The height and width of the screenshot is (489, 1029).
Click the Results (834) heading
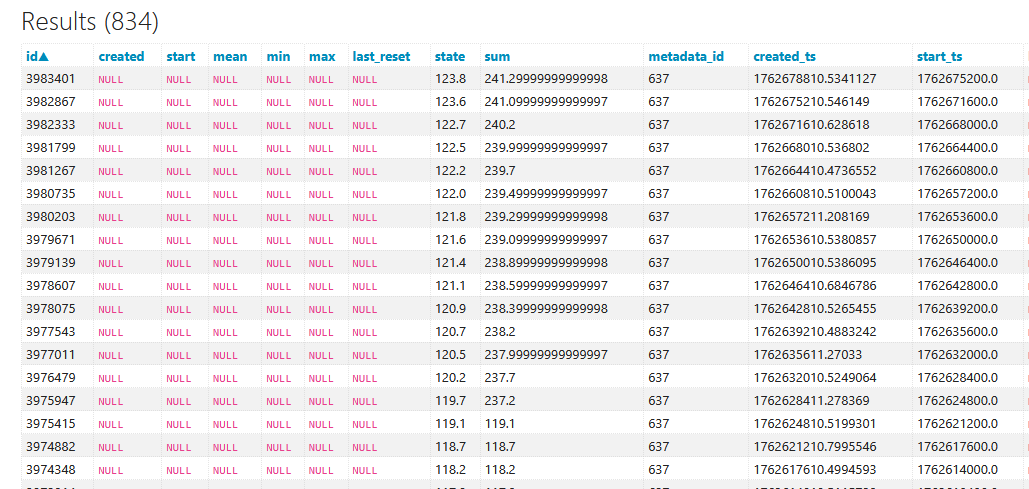click(x=90, y=21)
